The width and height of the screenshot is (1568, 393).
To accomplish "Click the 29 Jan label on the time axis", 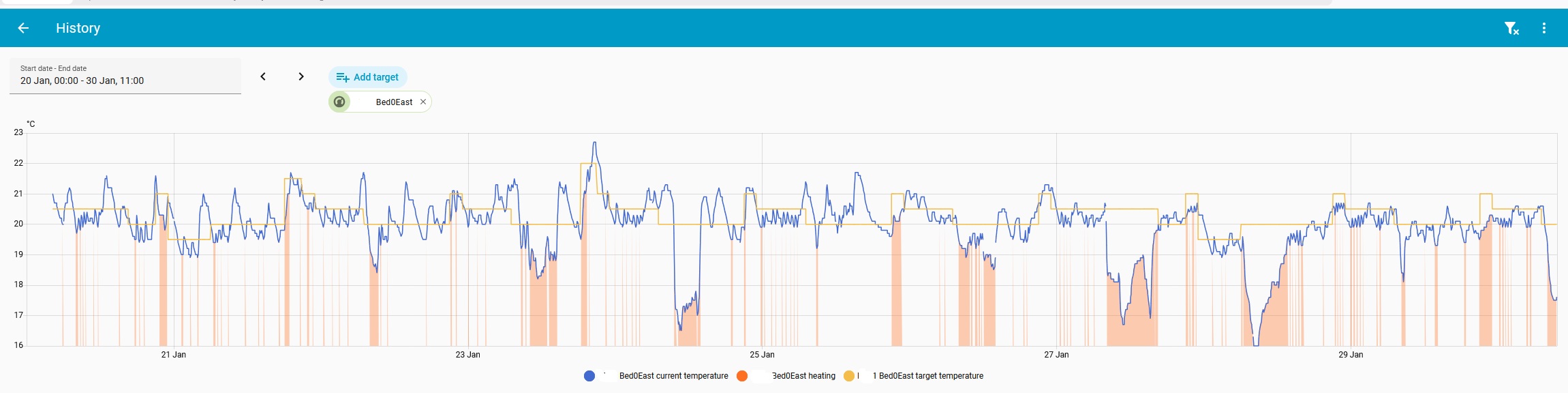I will [x=1351, y=355].
